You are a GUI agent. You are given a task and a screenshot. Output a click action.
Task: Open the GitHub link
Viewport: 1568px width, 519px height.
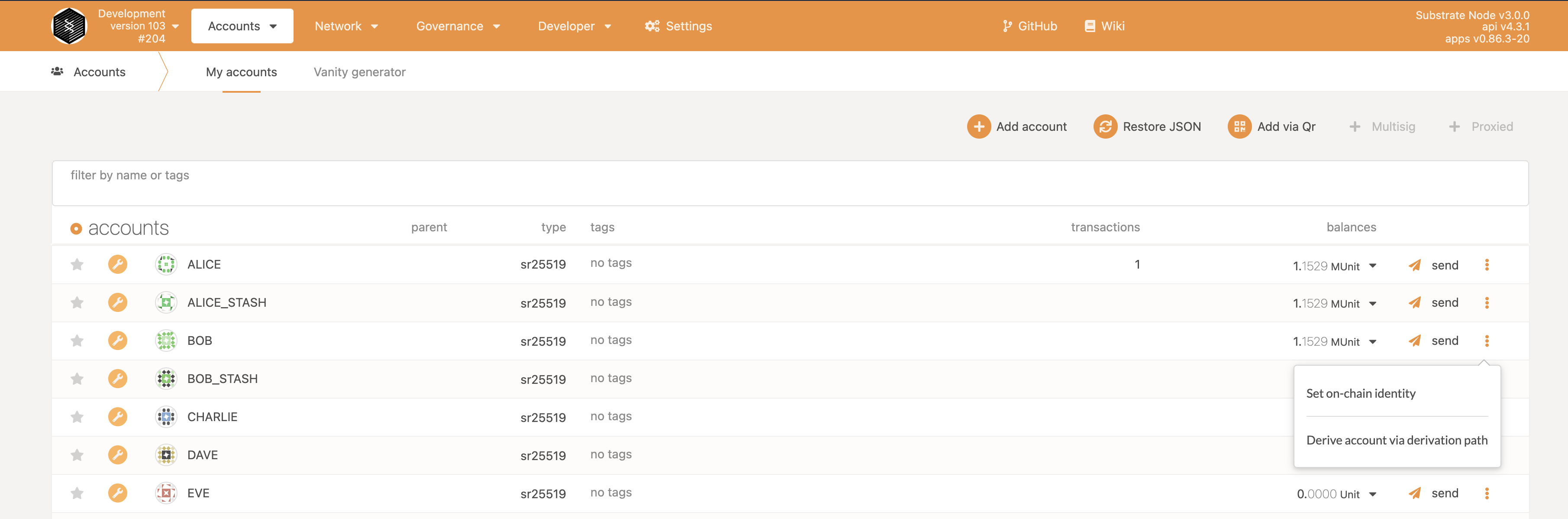click(1030, 26)
